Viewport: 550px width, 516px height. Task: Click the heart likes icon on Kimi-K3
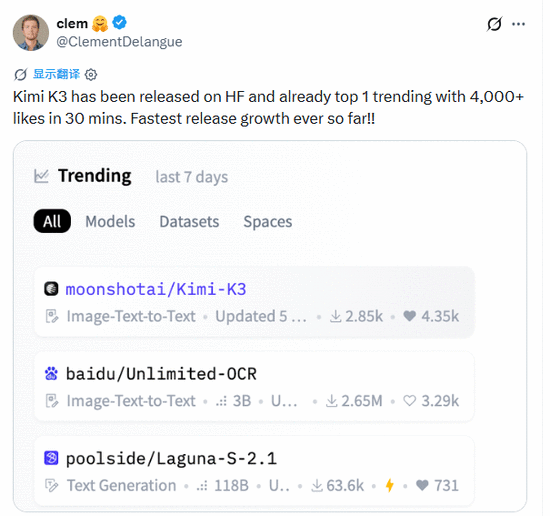click(x=409, y=316)
